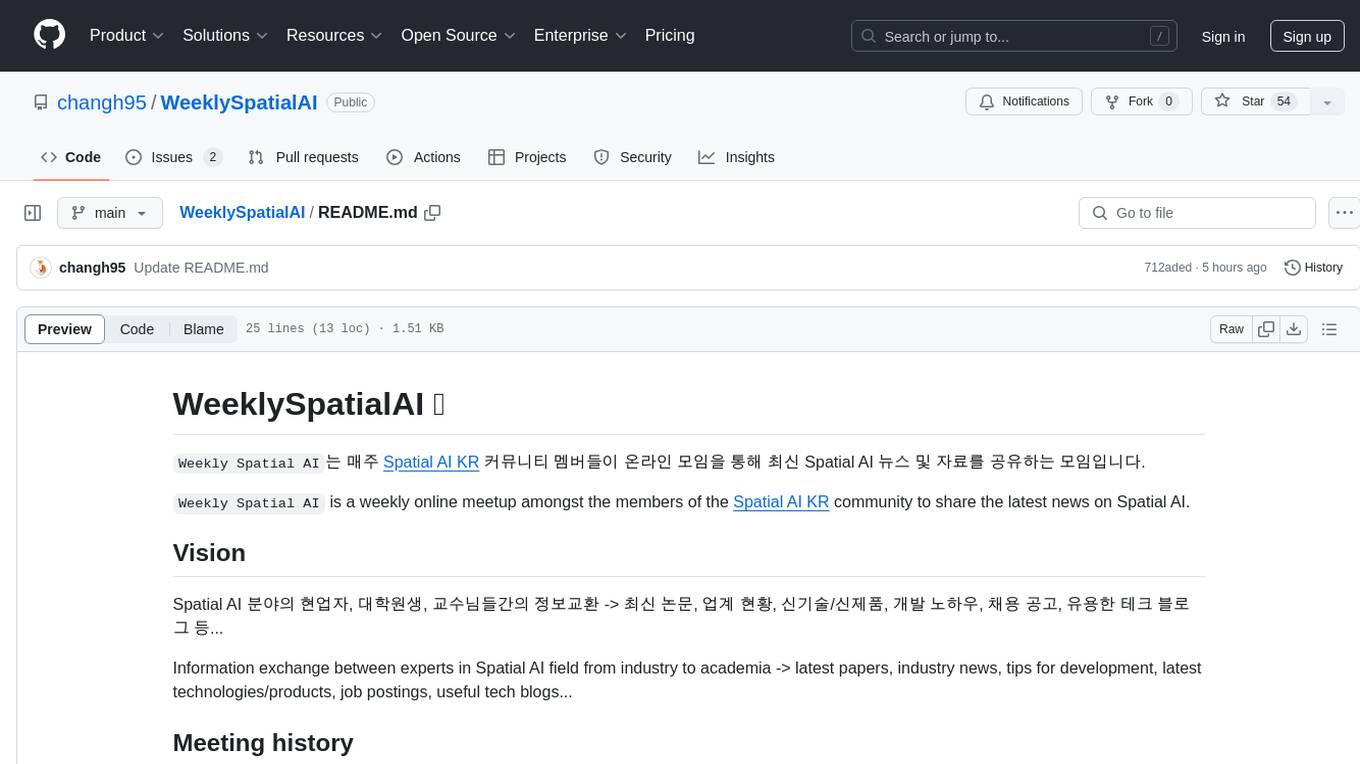Click the '25 lines (13 loc) · 1.51 KB' text
This screenshot has height=764, width=1360.
(x=344, y=329)
